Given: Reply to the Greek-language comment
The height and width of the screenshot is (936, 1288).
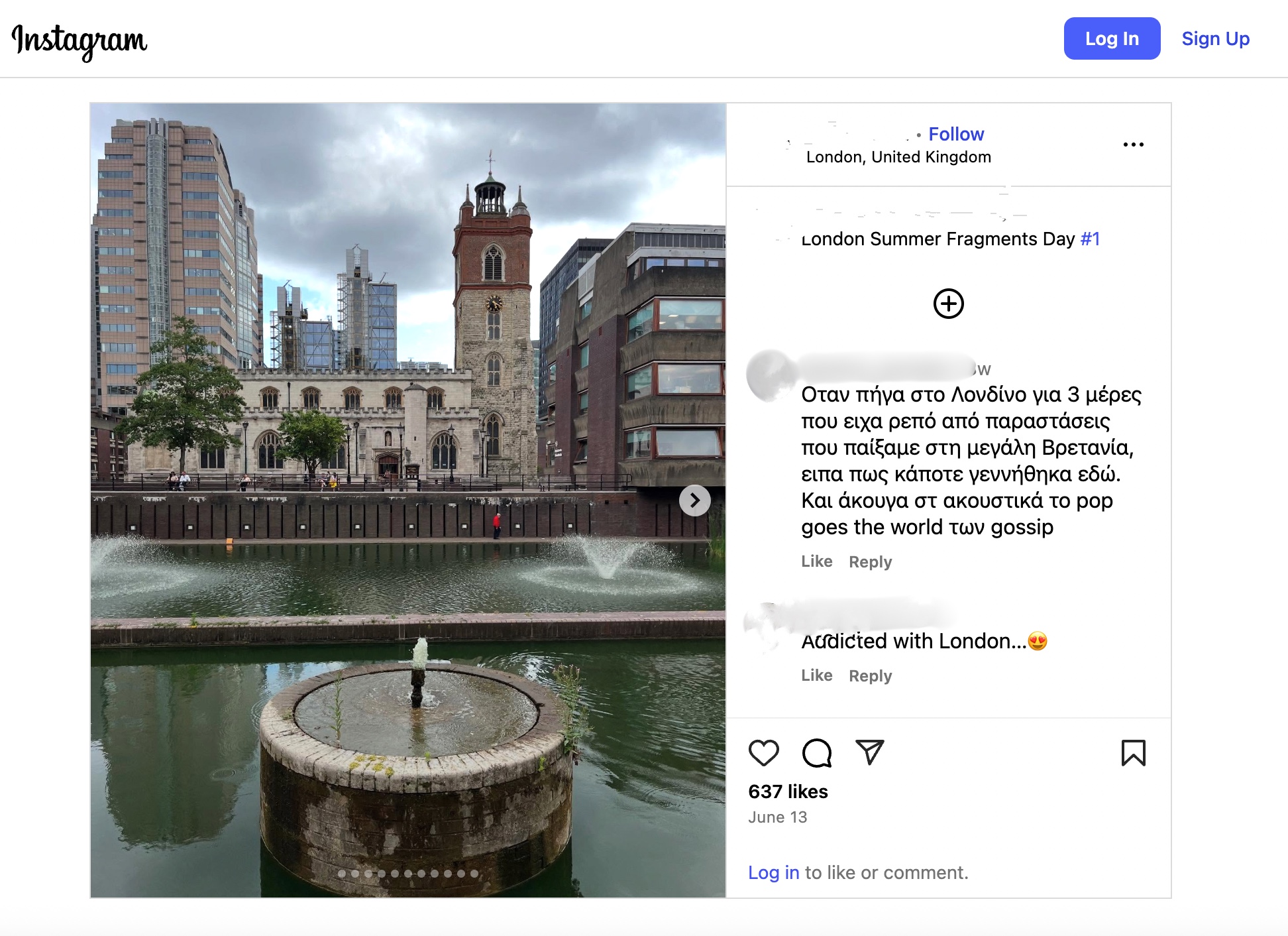Looking at the screenshot, I should click(870, 562).
